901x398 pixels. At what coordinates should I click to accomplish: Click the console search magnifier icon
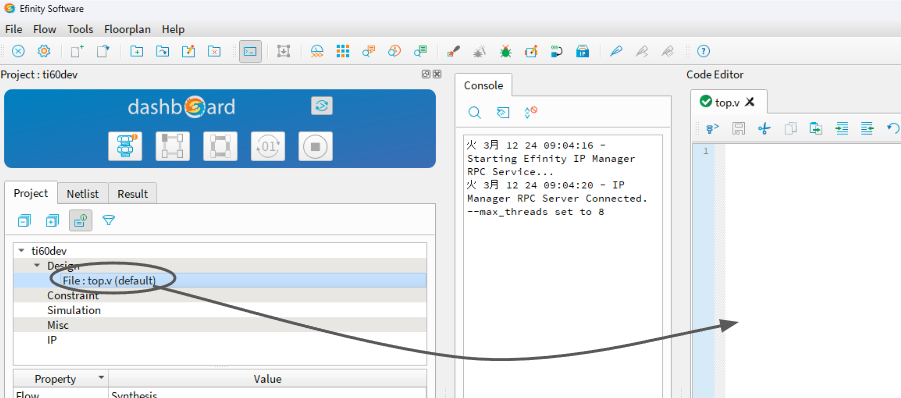tap(475, 113)
